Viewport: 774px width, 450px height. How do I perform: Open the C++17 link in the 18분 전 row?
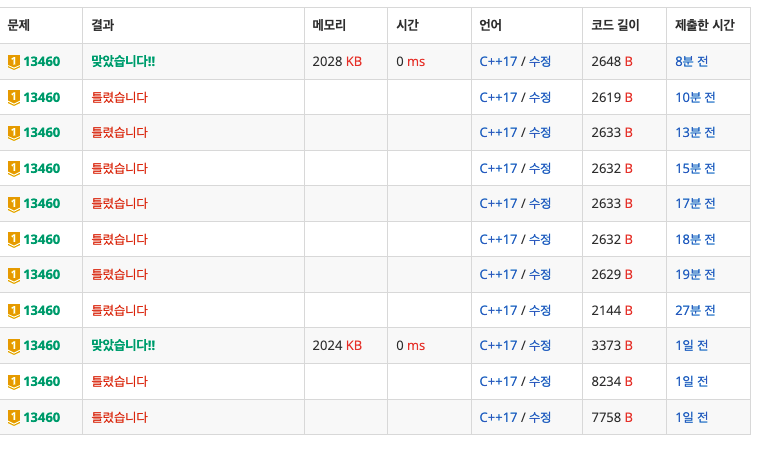pos(498,240)
